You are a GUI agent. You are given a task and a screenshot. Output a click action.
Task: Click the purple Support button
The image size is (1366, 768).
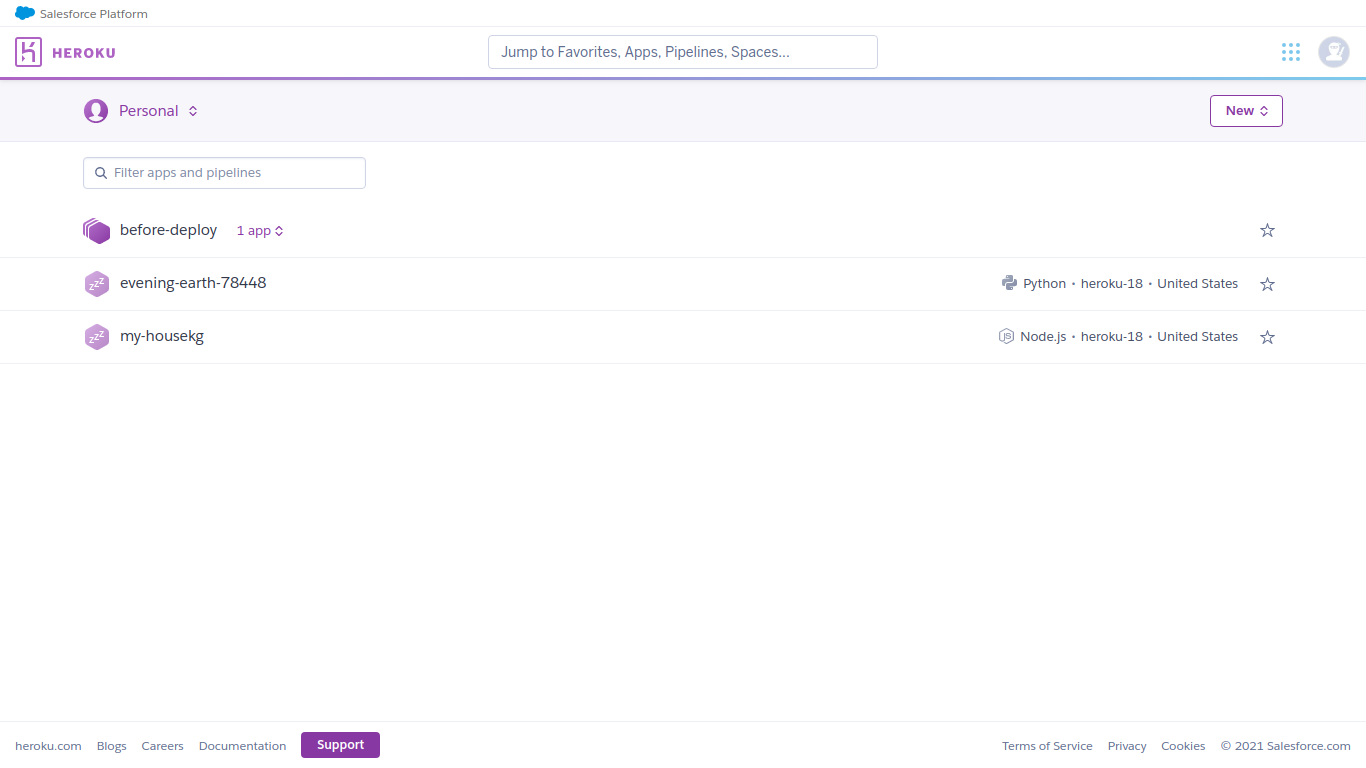340,745
